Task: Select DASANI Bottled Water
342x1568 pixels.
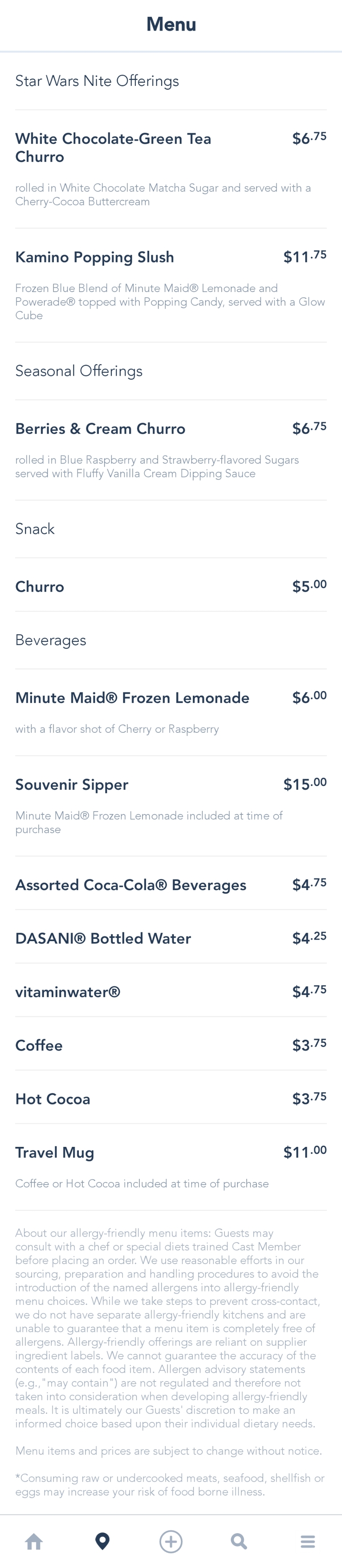Action: (103, 938)
